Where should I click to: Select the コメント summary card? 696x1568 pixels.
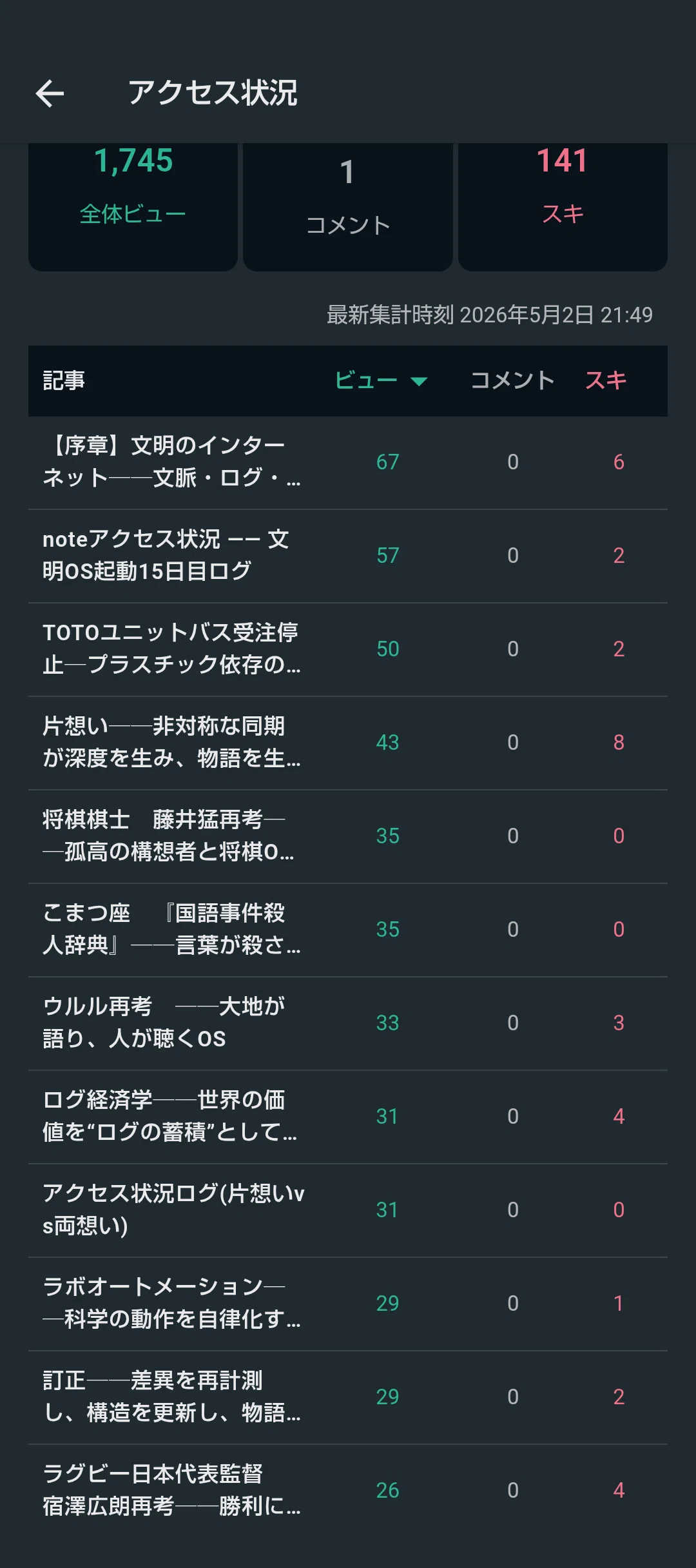[348, 206]
